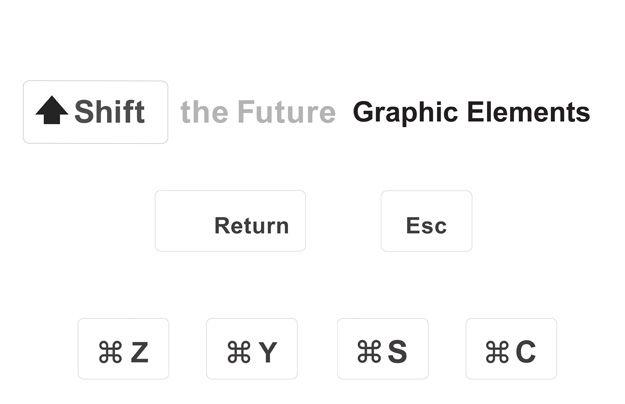Select the gray "the Future" text
Viewport: 625px width, 404px height.
(x=257, y=113)
